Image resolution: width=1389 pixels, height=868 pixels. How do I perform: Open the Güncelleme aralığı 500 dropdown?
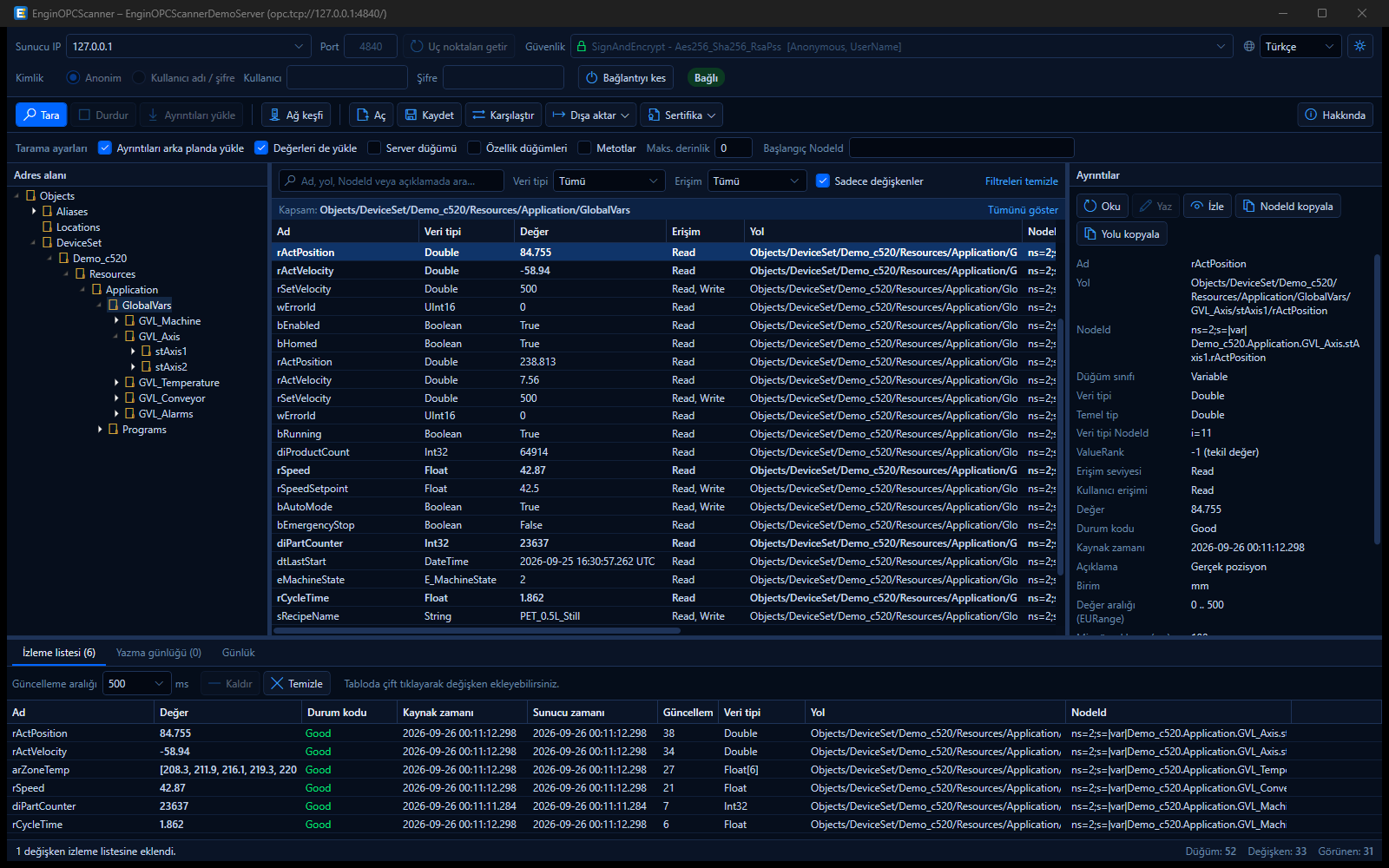[x=135, y=683]
